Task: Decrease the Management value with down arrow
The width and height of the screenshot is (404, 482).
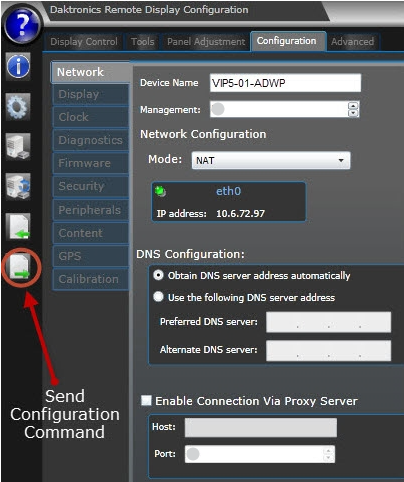Action: [x=353, y=113]
